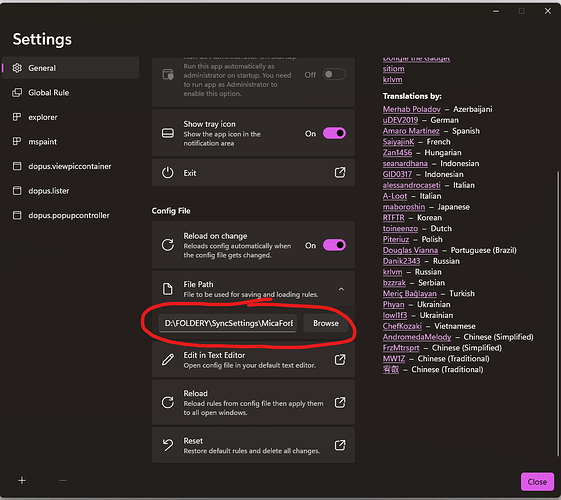Screen dimensions: 561x500
Task: Click the Reset launch arrow icon
Action: pos(340,445)
